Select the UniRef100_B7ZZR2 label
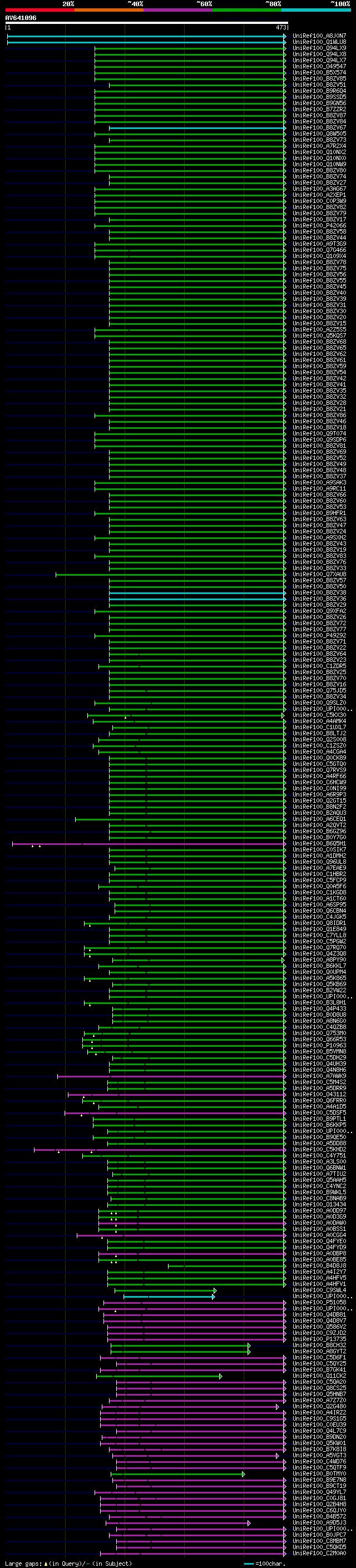This screenshot has height=1568, width=356. [x=319, y=110]
